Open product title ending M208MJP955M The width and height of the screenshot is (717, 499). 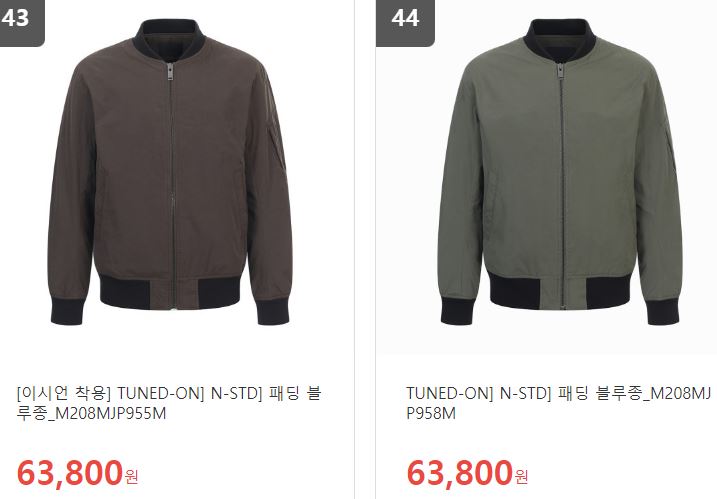(x=169, y=403)
